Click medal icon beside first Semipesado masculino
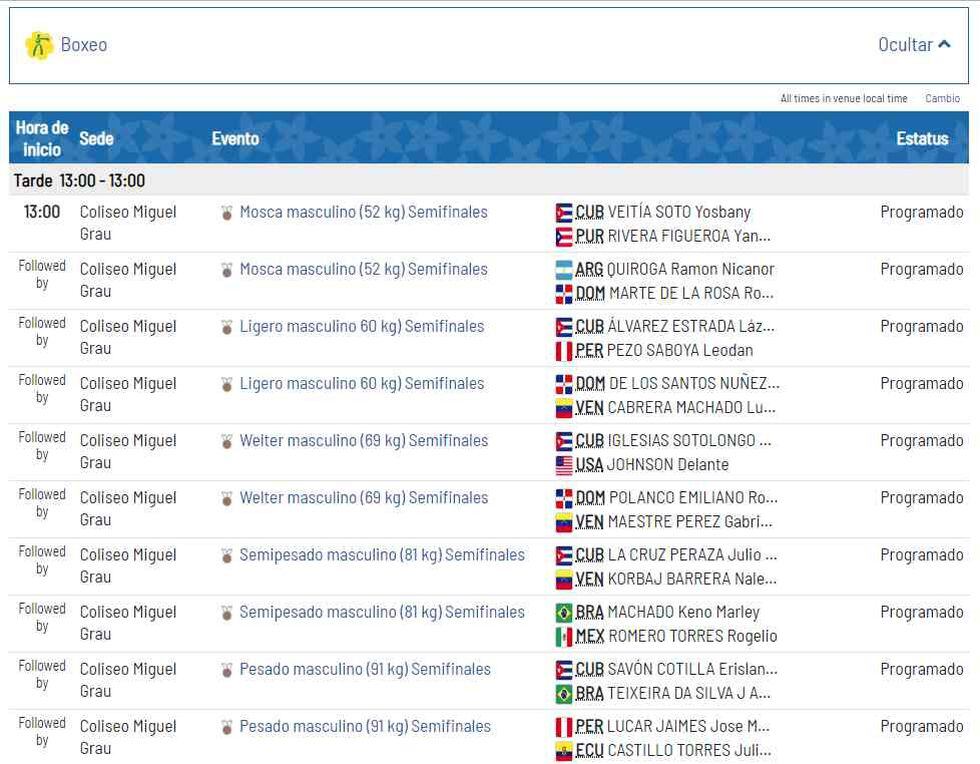 pyautogui.click(x=227, y=556)
